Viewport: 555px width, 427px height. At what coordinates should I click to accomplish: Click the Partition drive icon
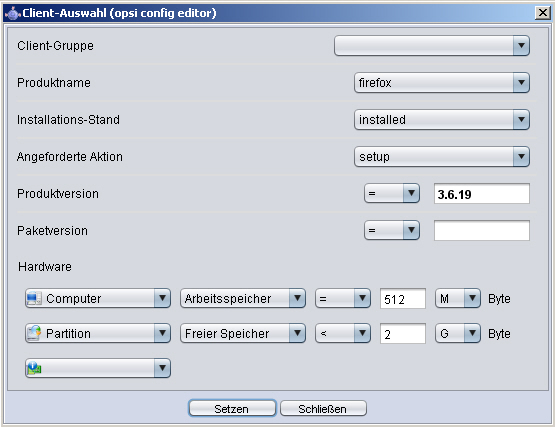pyautogui.click(x=34, y=333)
